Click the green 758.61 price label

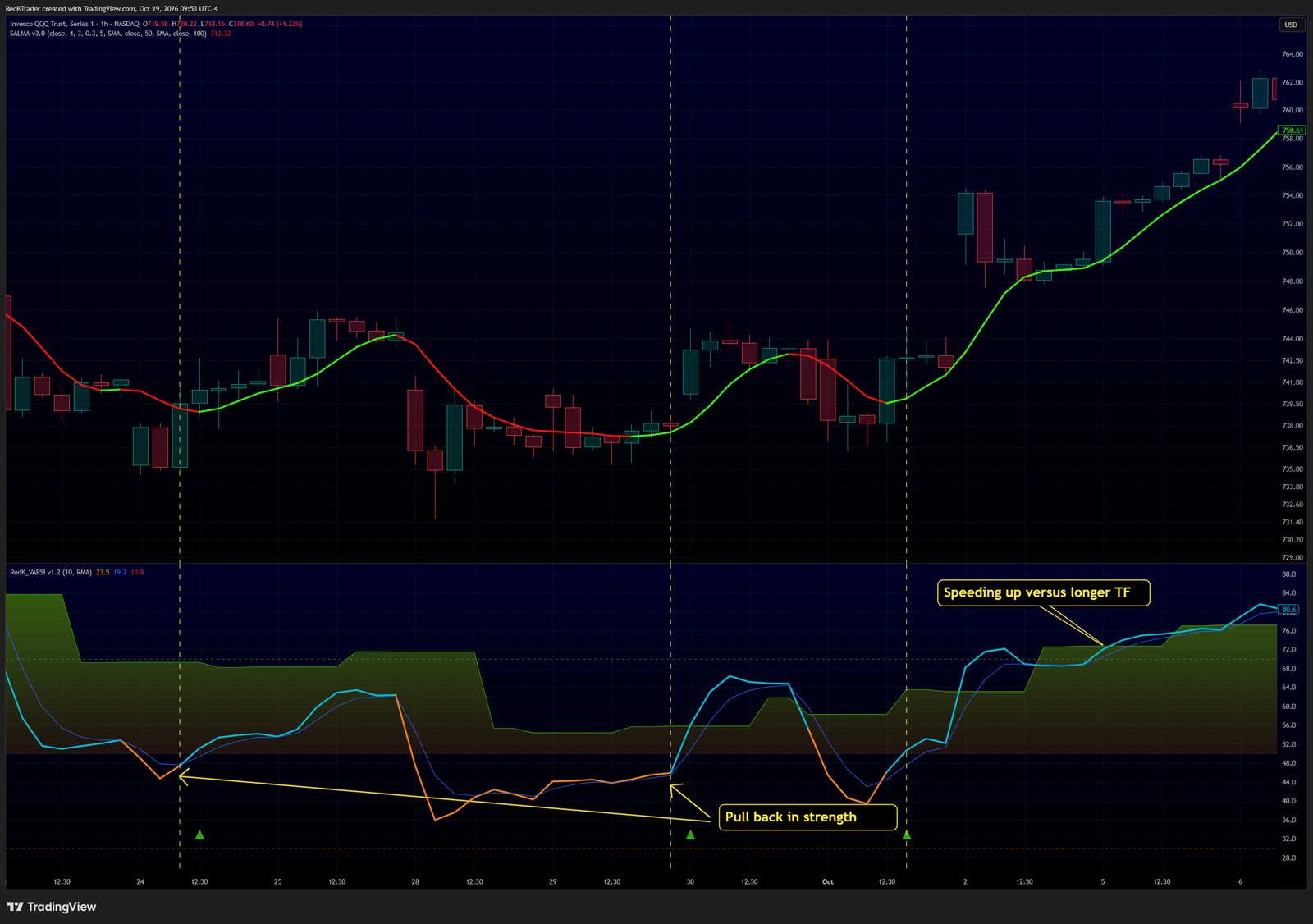pyautogui.click(x=1292, y=130)
